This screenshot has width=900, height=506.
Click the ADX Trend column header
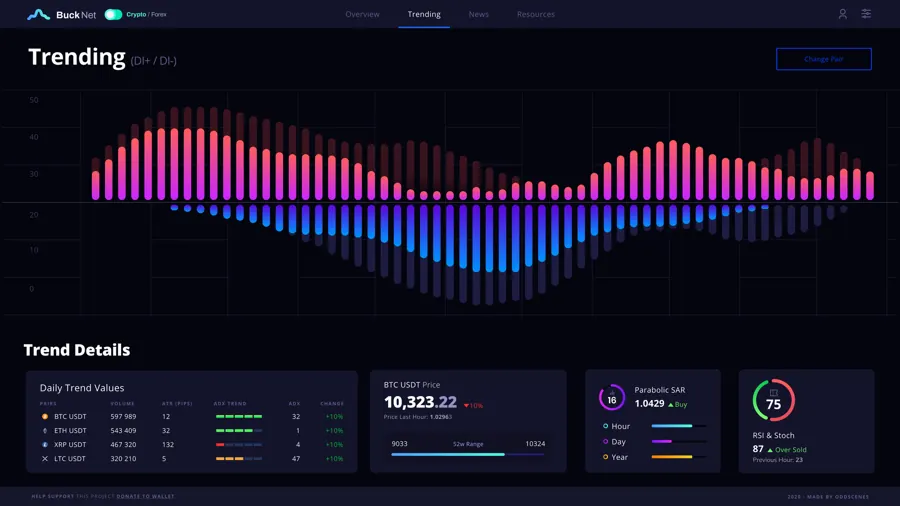[x=230, y=403]
